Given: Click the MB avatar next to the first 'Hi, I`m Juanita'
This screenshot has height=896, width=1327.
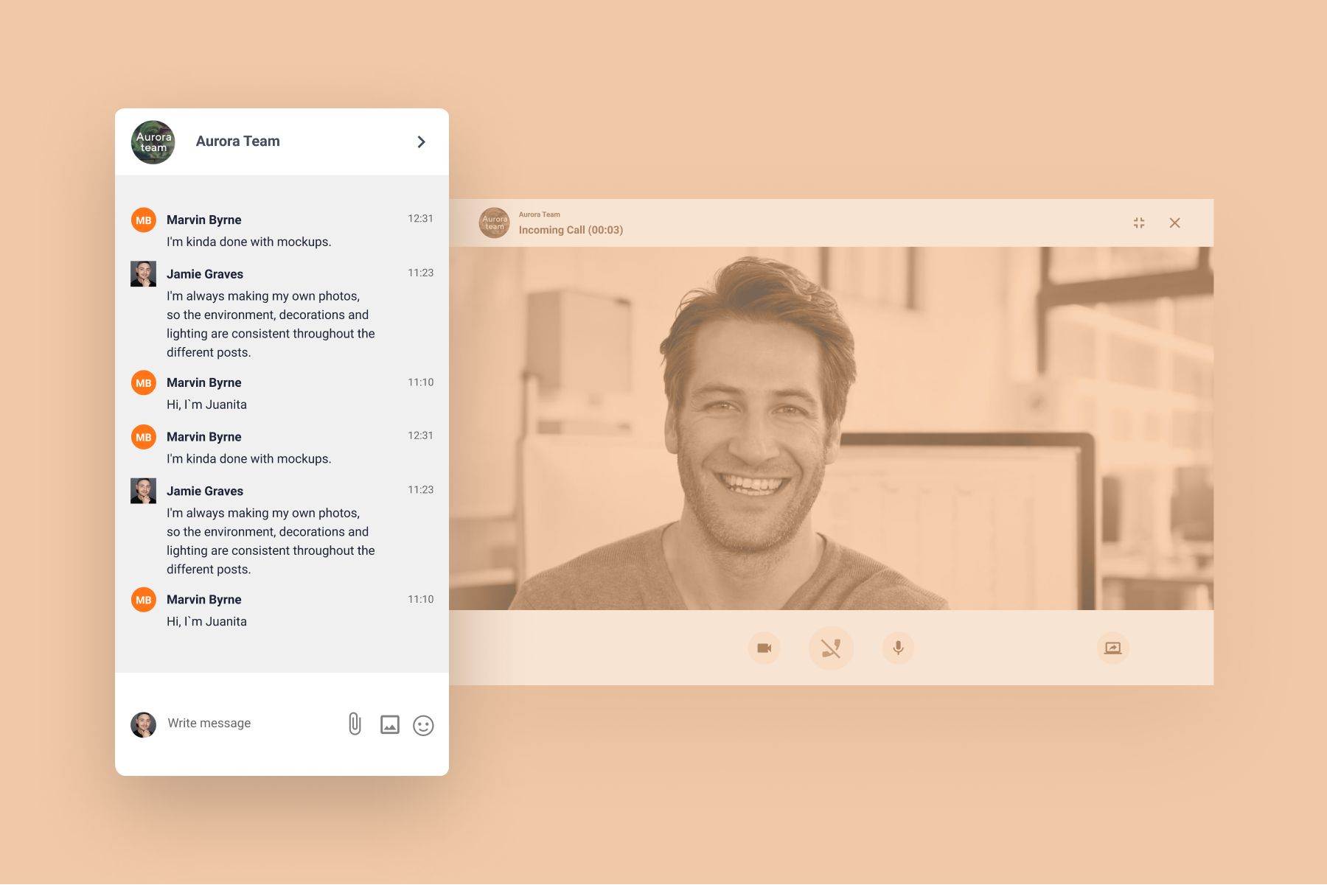Looking at the screenshot, I should point(144,383).
